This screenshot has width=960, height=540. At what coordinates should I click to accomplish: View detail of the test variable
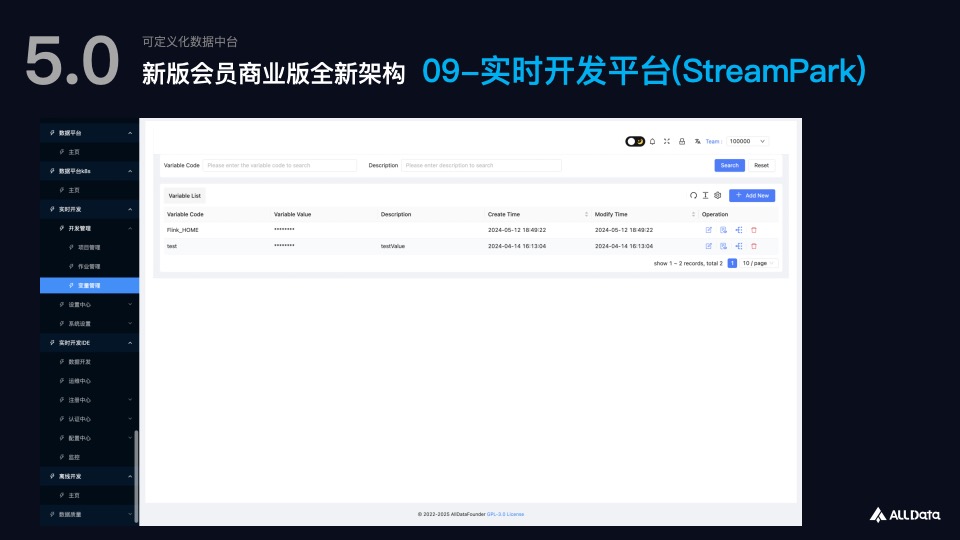[x=723, y=246]
